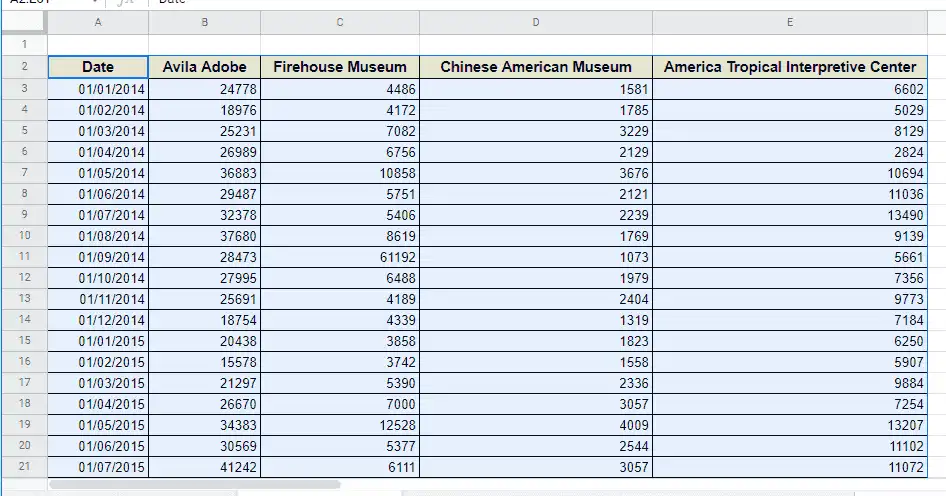
Task: Select Chinese American Museum value 1319
Action: tap(536, 320)
